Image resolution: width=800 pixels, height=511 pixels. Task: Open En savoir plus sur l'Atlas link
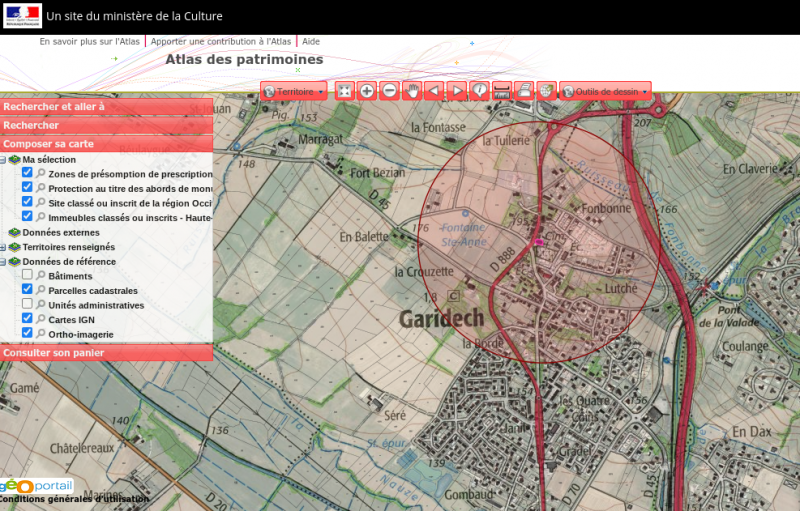90,42
